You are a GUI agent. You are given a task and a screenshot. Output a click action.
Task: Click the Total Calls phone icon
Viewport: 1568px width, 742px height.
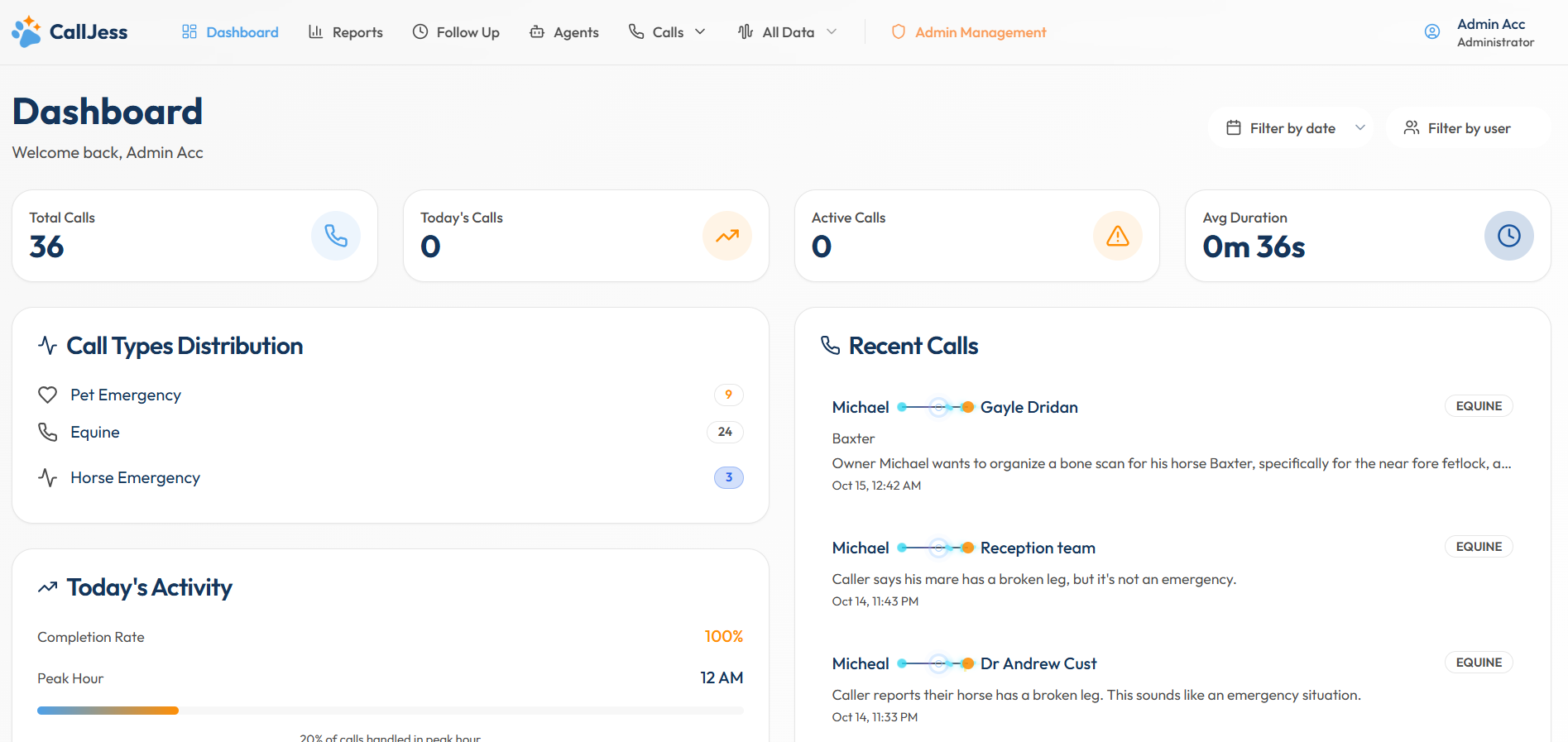click(335, 236)
